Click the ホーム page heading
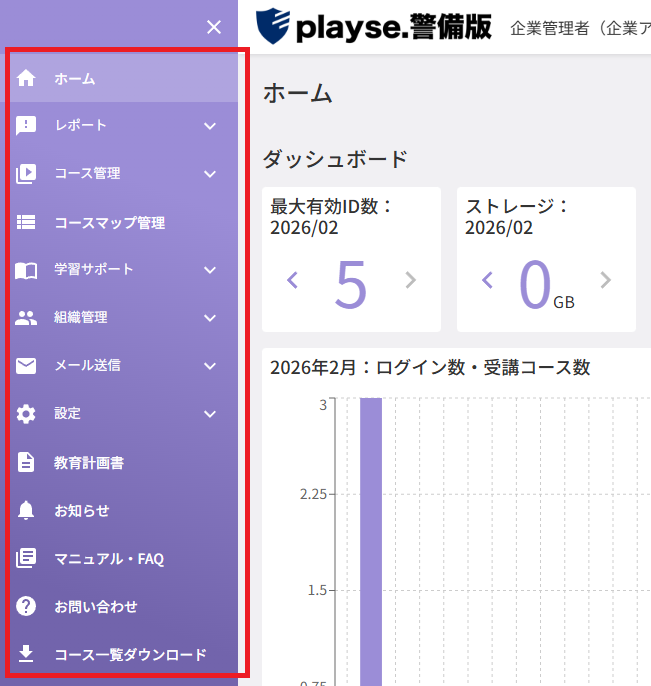The width and height of the screenshot is (651, 686). pos(298,93)
